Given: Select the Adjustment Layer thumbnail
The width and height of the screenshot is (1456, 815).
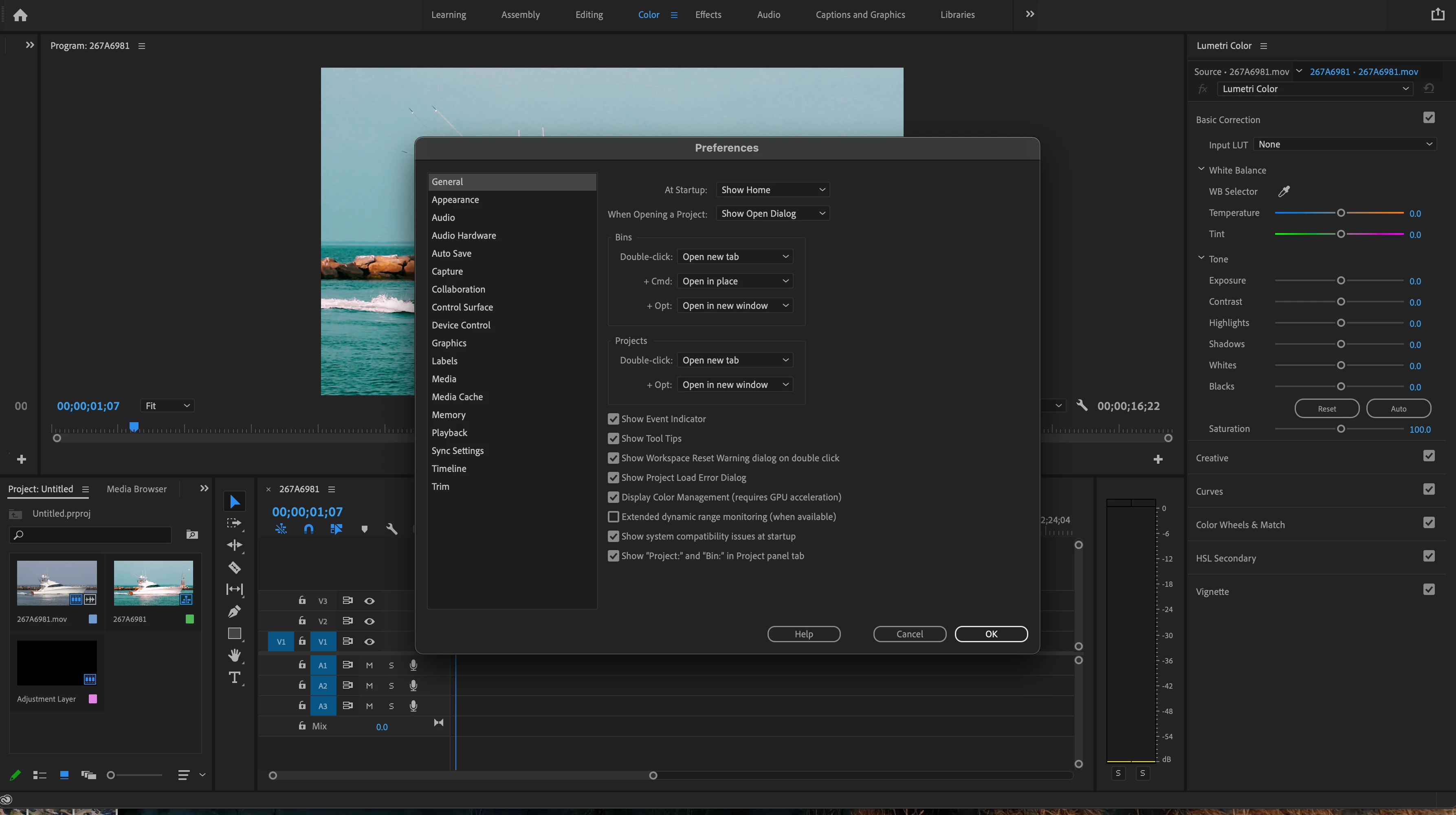Looking at the screenshot, I should (57, 663).
